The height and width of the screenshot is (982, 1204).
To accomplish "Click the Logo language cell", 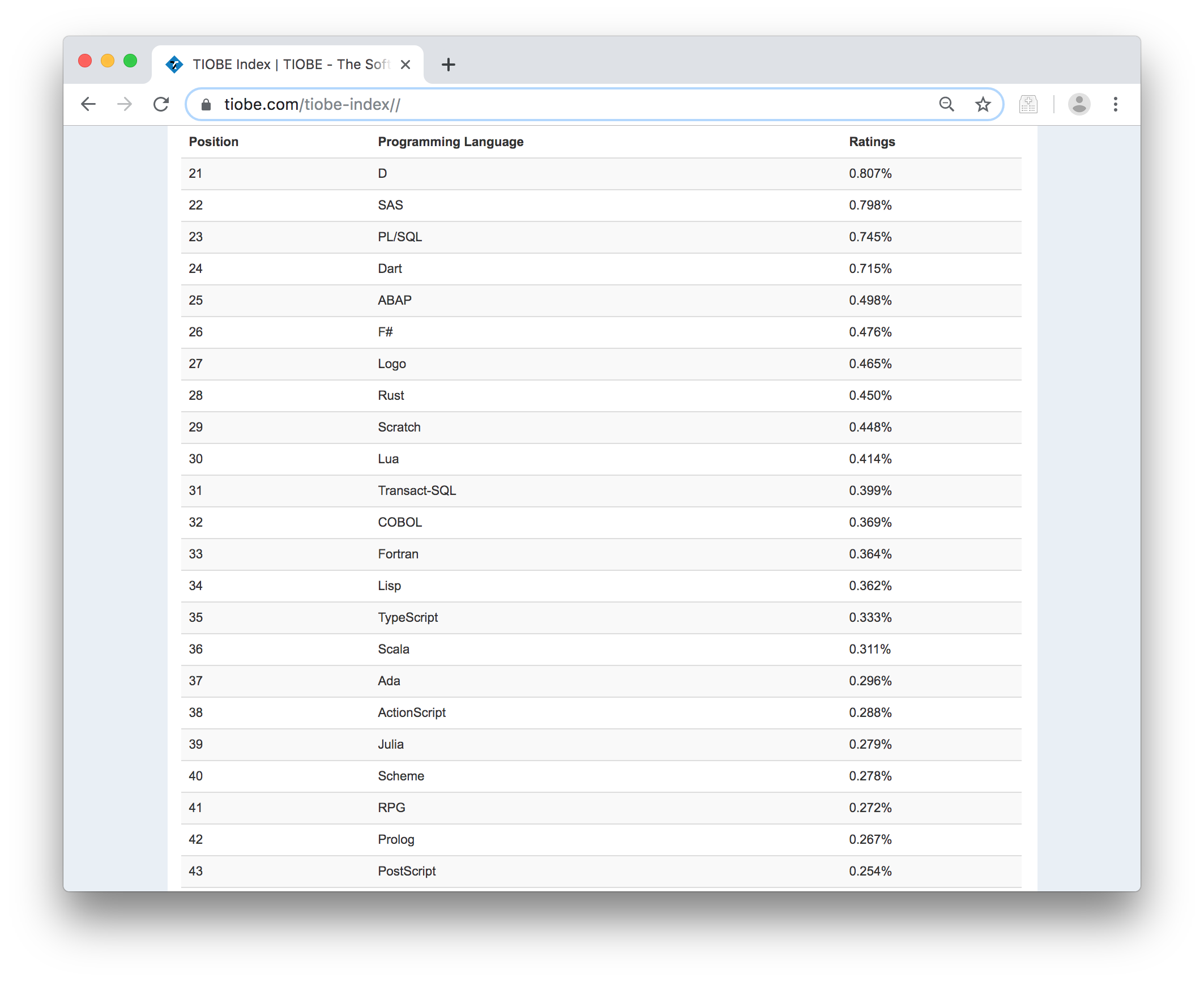I will click(392, 364).
